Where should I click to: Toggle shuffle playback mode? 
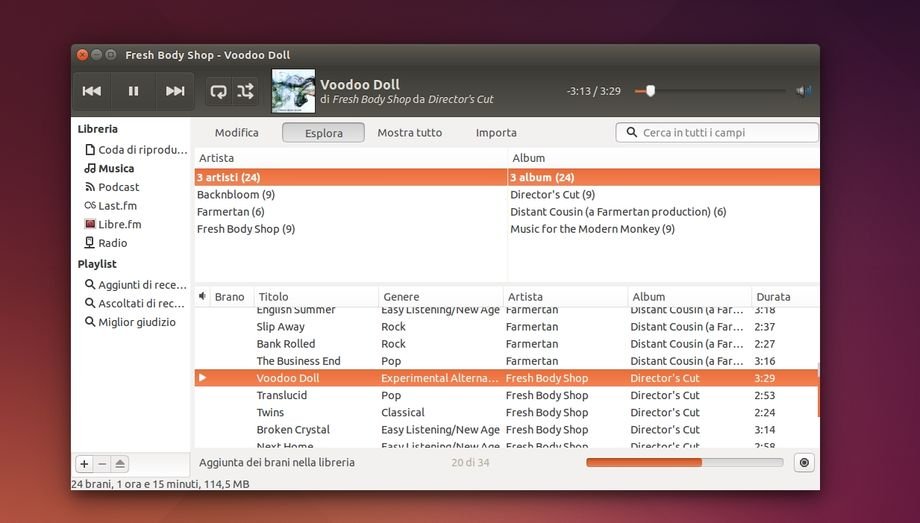pos(246,91)
